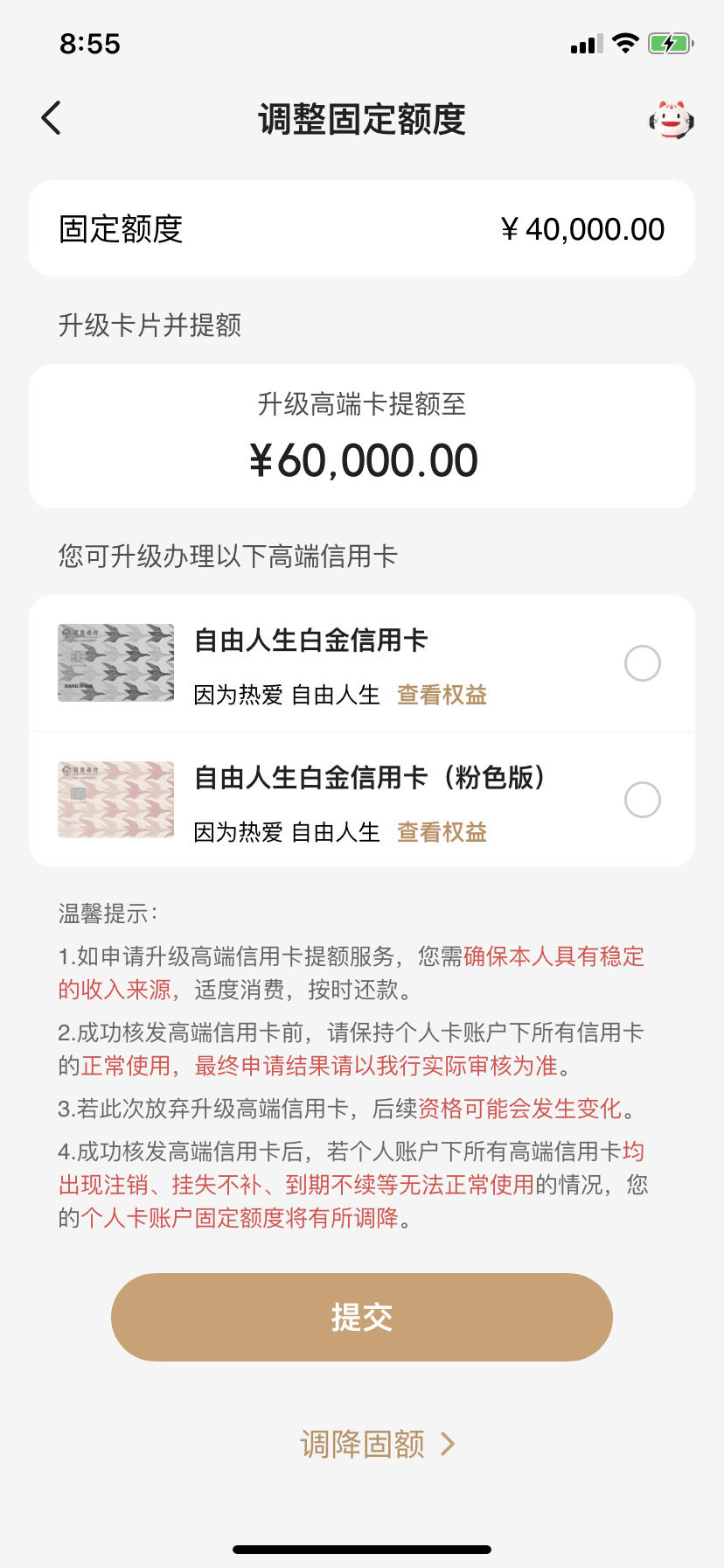Viewport: 724px width, 1568px height.
Task: Tap the 调整固定额度 page title
Action: pyautogui.click(x=362, y=119)
